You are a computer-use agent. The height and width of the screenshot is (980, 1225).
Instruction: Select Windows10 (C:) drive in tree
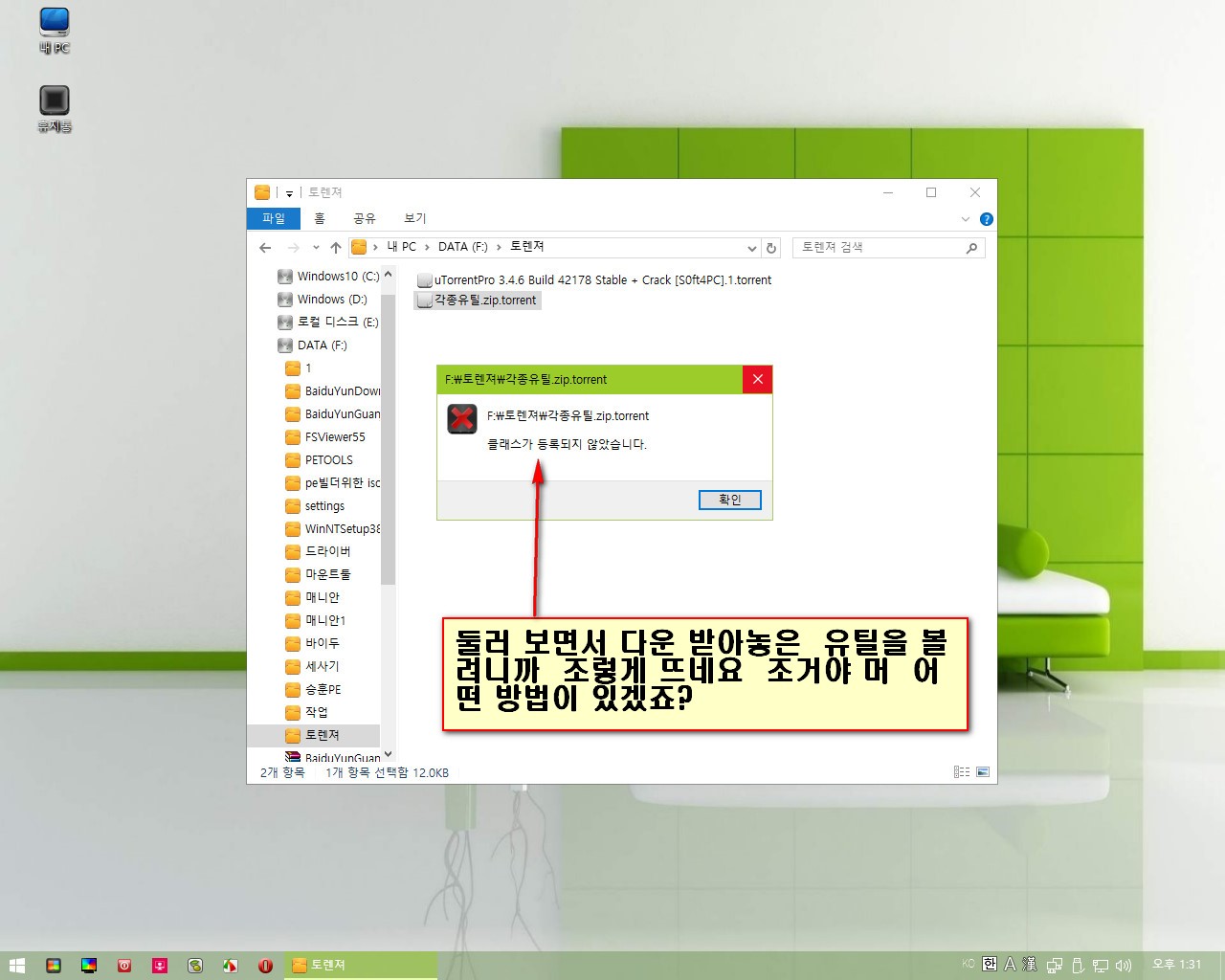pos(328,277)
